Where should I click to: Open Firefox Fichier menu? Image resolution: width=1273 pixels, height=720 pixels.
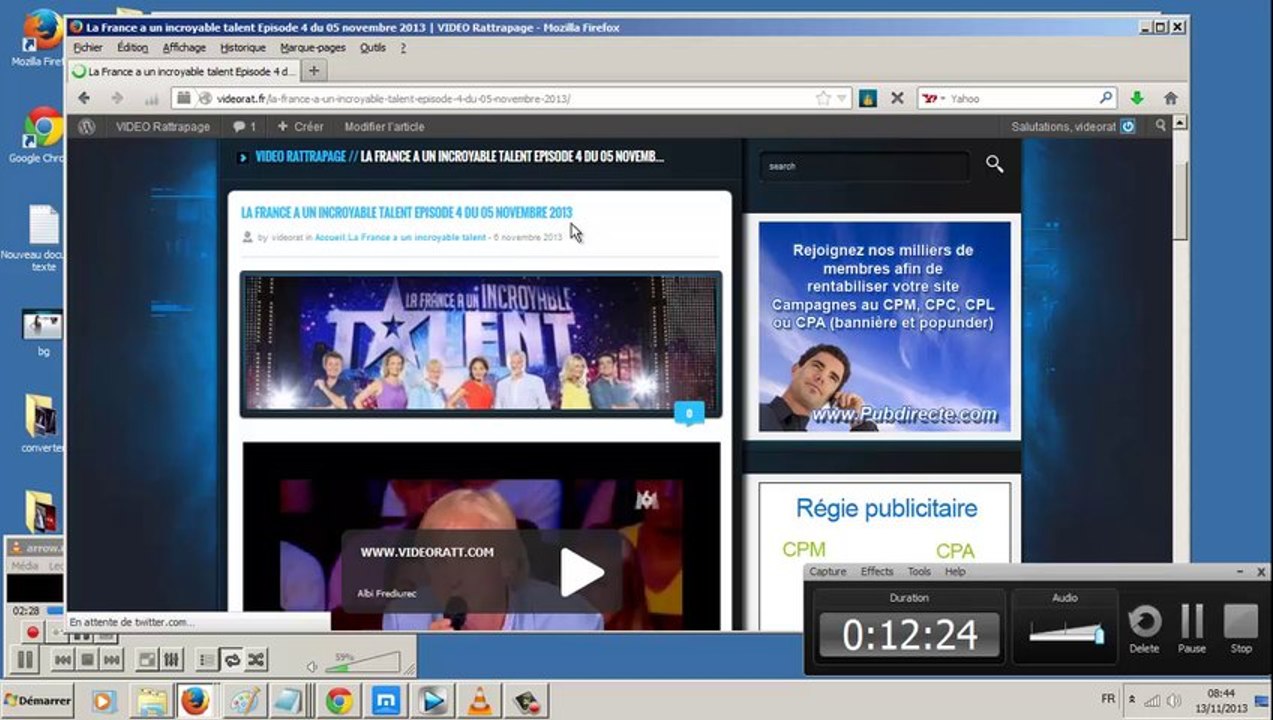[88, 47]
